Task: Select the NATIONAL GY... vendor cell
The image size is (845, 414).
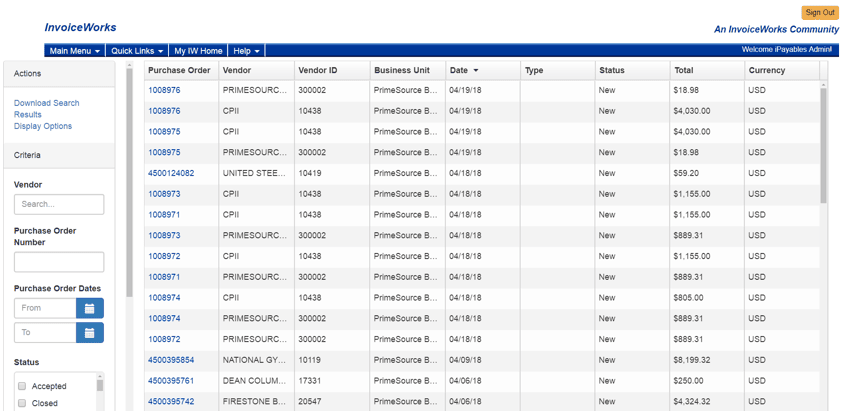Action: pos(257,360)
